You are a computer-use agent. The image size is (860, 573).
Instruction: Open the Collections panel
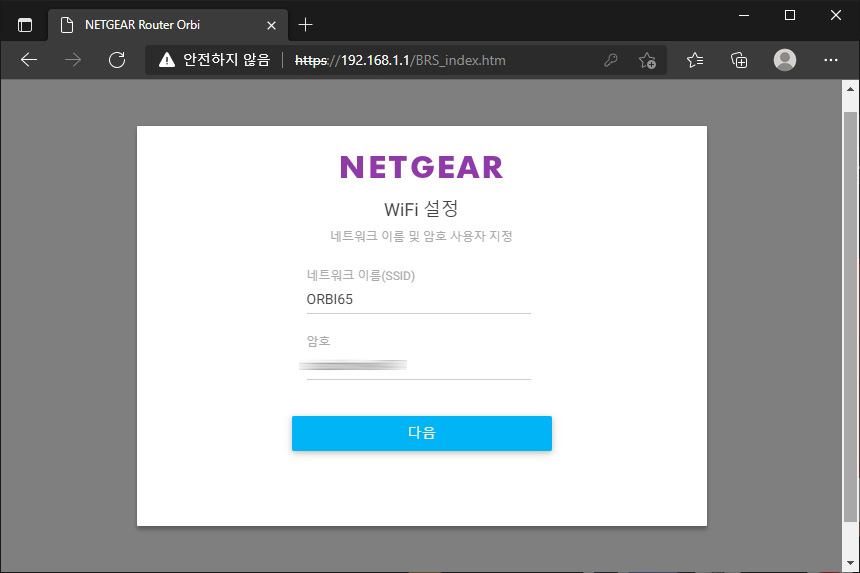[x=739, y=60]
